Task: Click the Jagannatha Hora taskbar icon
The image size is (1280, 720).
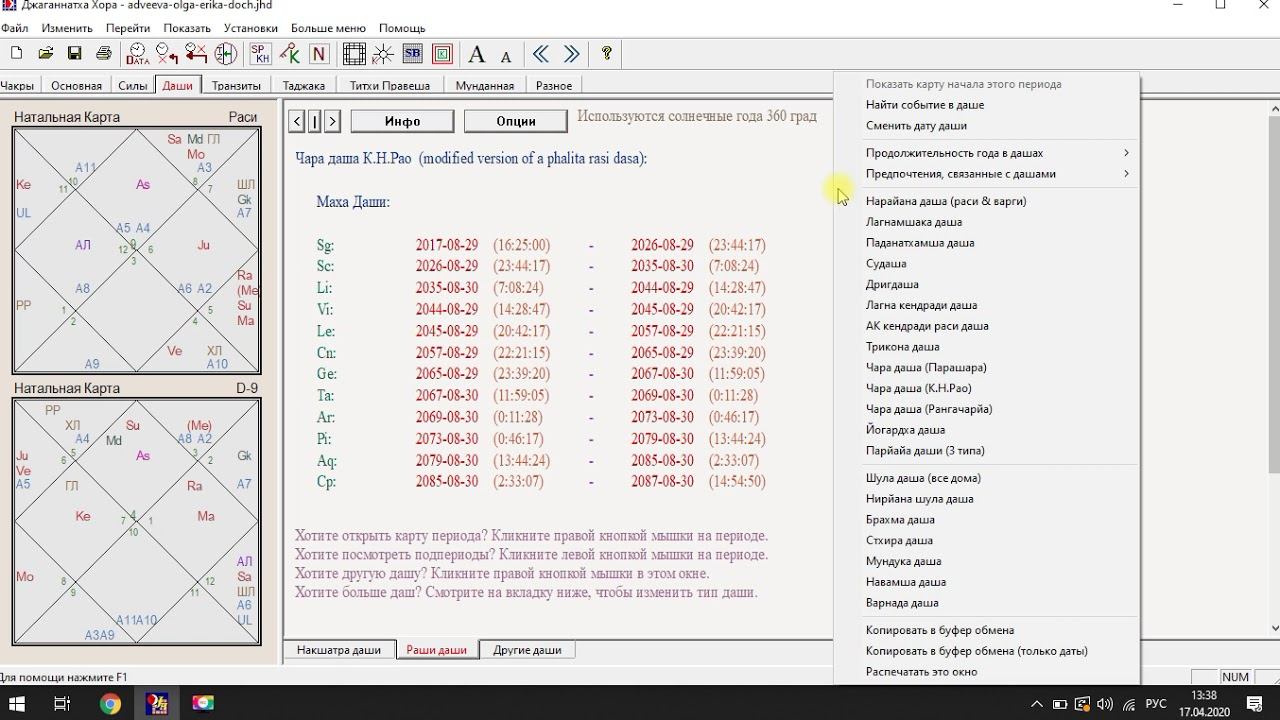Action: coord(158,703)
